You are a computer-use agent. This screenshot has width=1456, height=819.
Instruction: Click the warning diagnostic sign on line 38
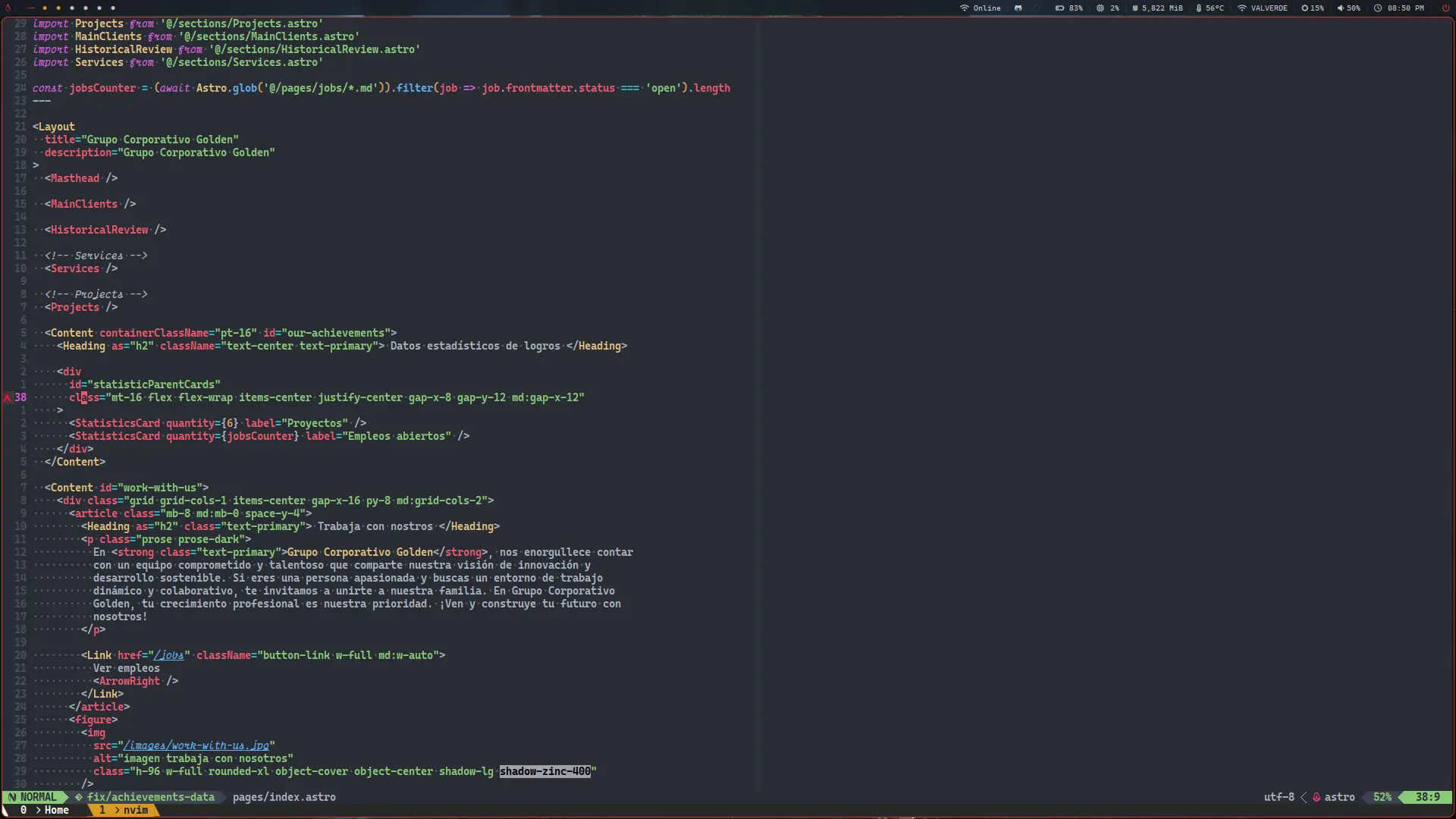tap(8, 397)
